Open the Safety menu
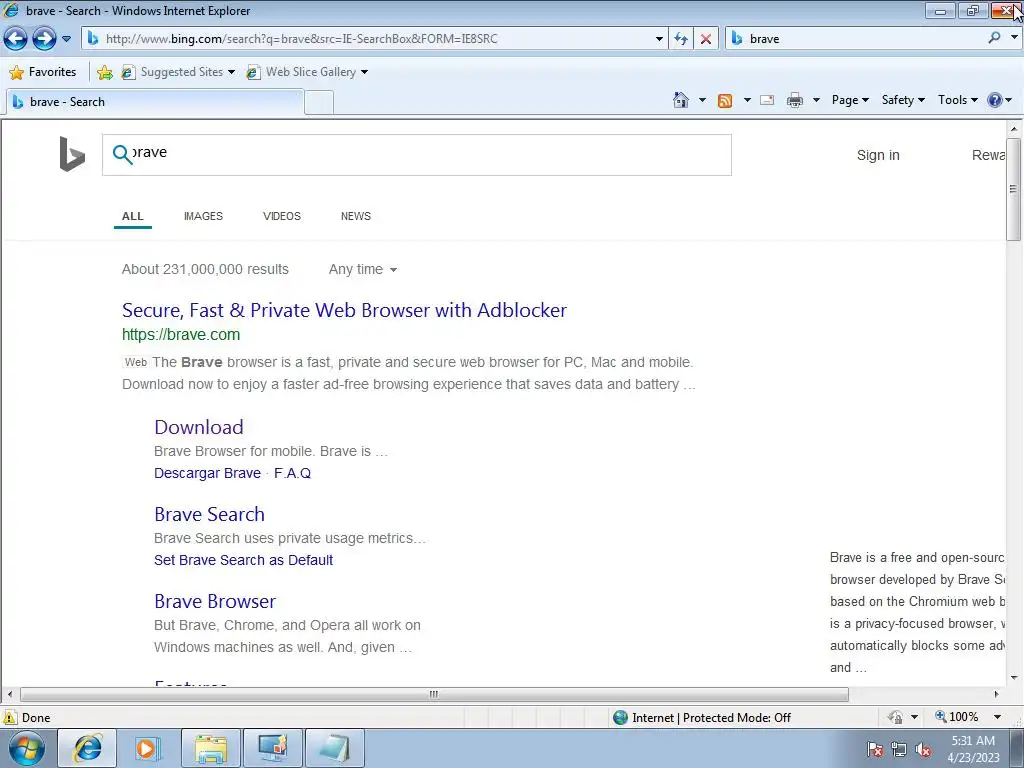The image size is (1024, 768). coord(903,100)
